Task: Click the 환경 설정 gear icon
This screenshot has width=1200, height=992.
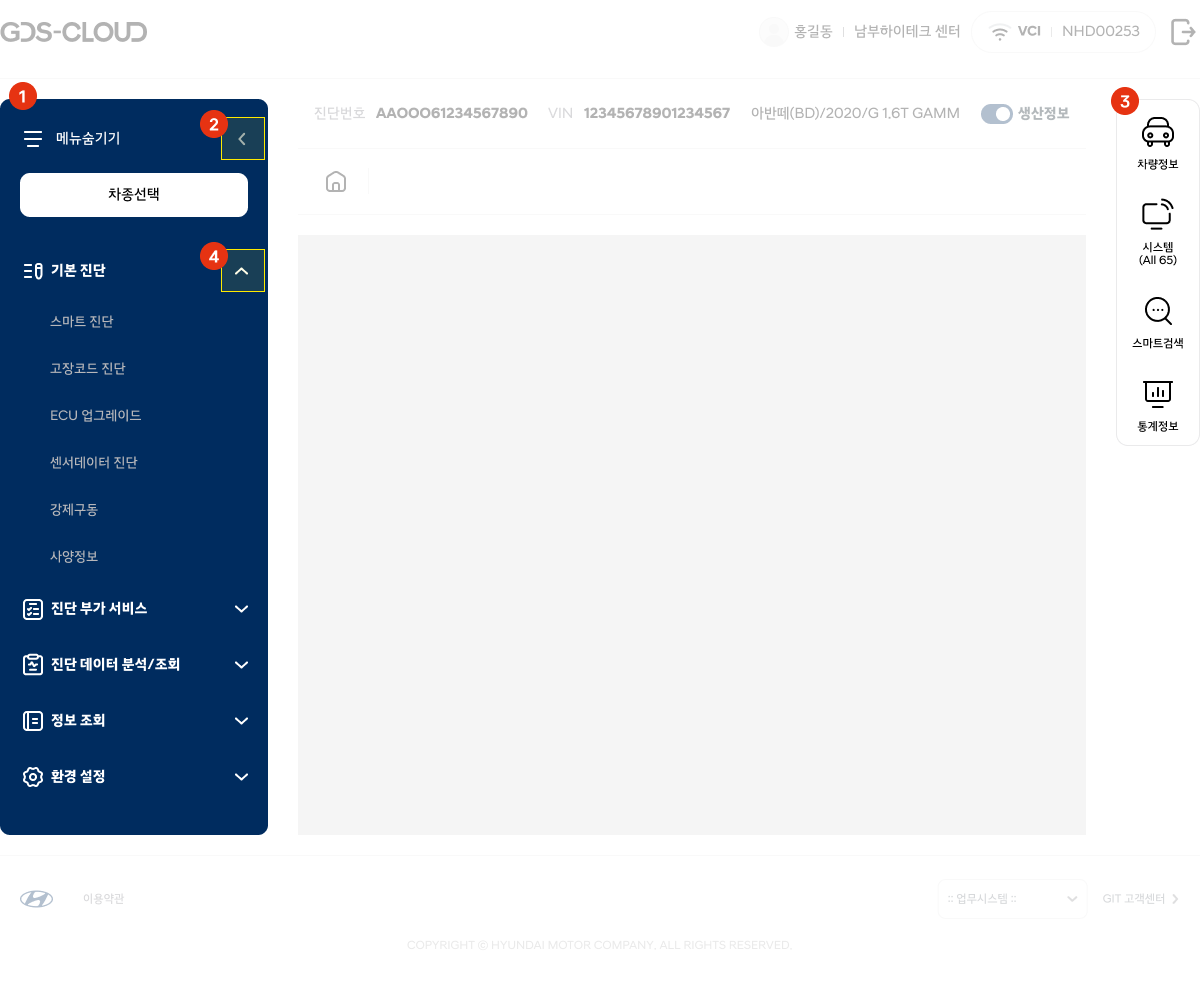Action: click(33, 777)
